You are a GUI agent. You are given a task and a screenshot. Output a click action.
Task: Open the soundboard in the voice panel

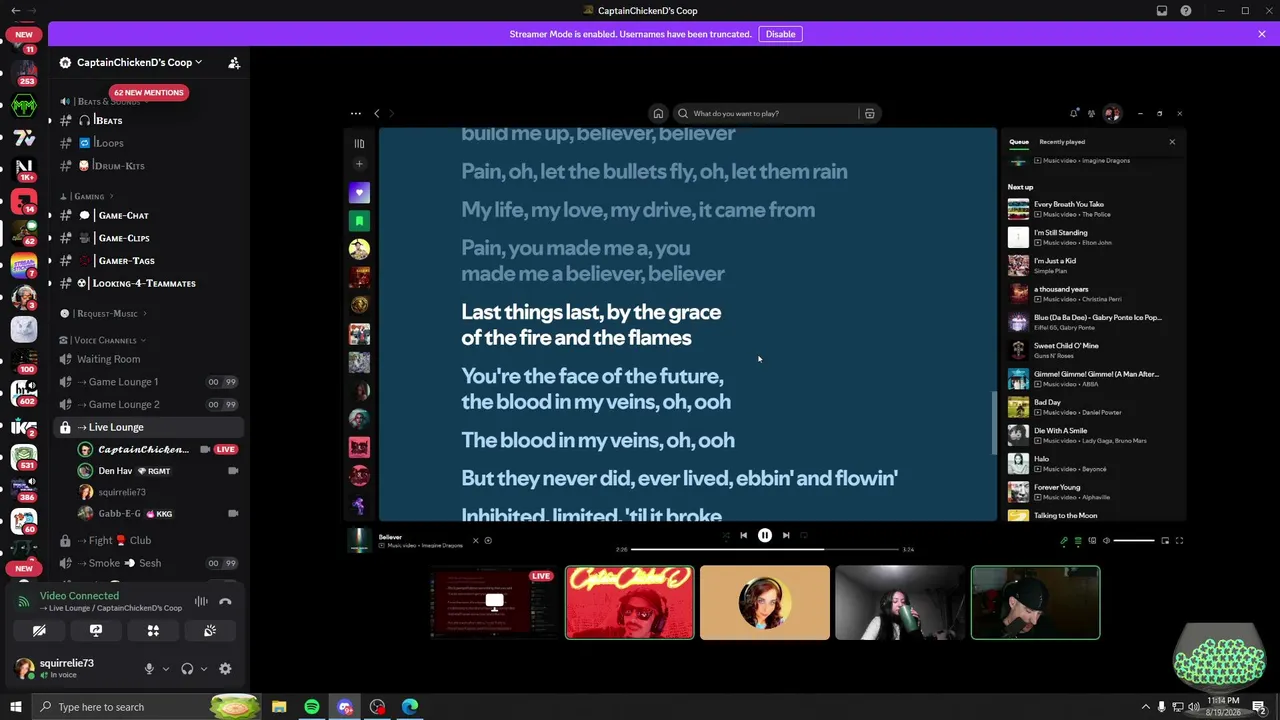210,631
